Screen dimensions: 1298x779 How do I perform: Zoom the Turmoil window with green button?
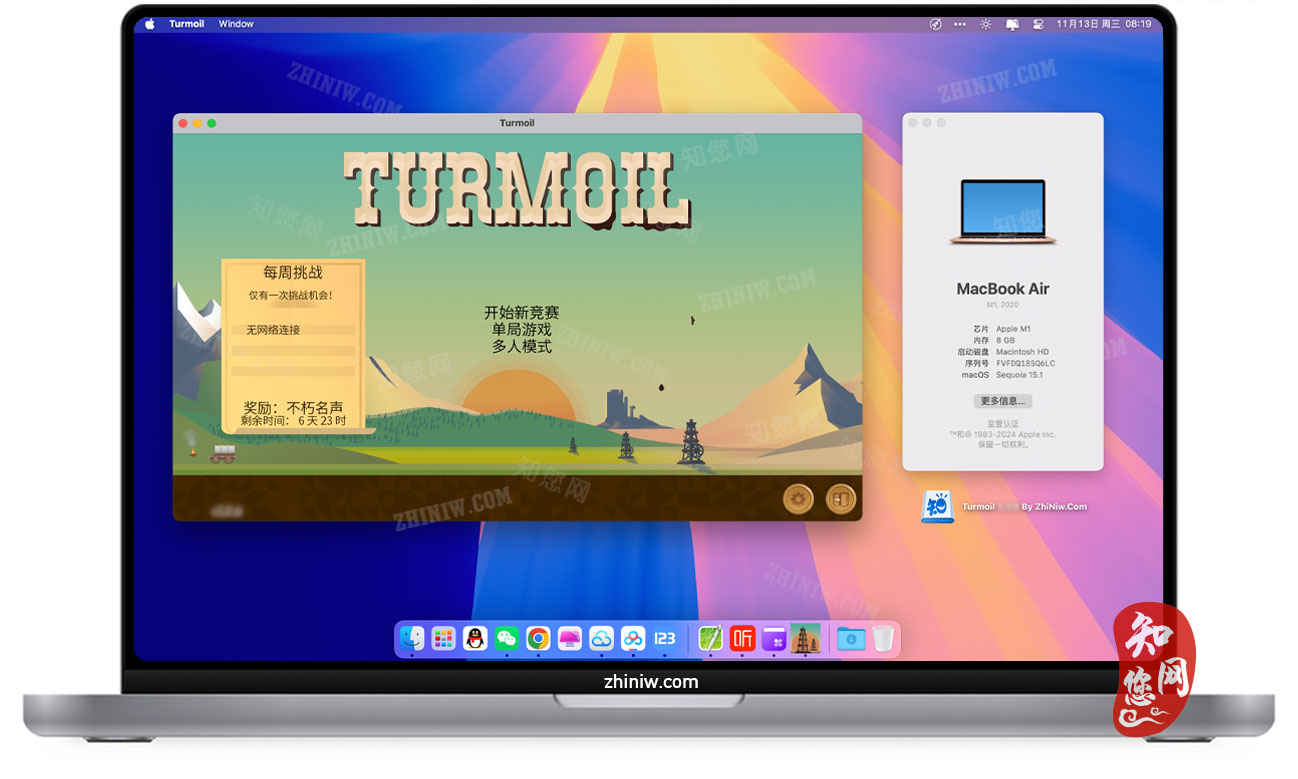pyautogui.click(x=211, y=123)
